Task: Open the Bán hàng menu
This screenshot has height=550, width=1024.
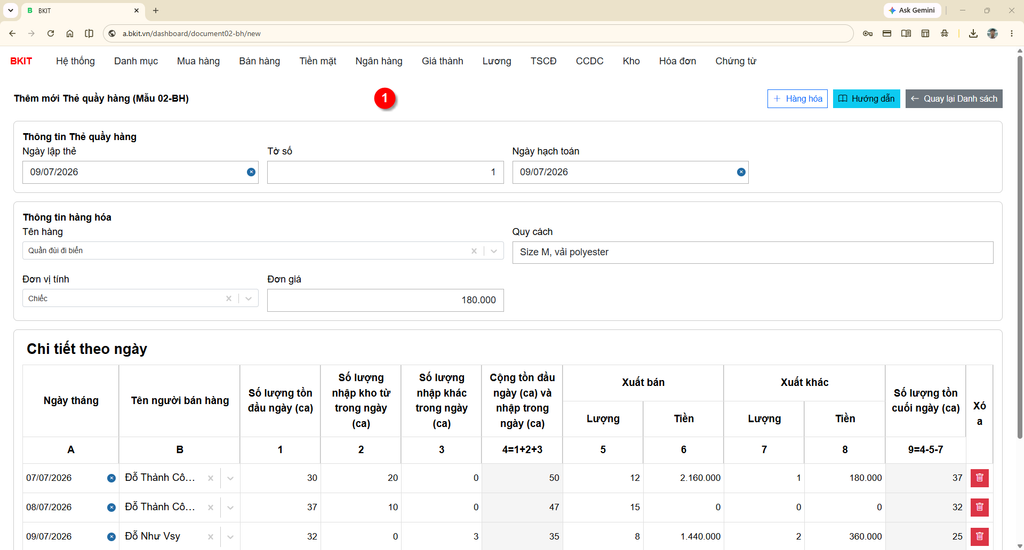Action: coord(259,61)
